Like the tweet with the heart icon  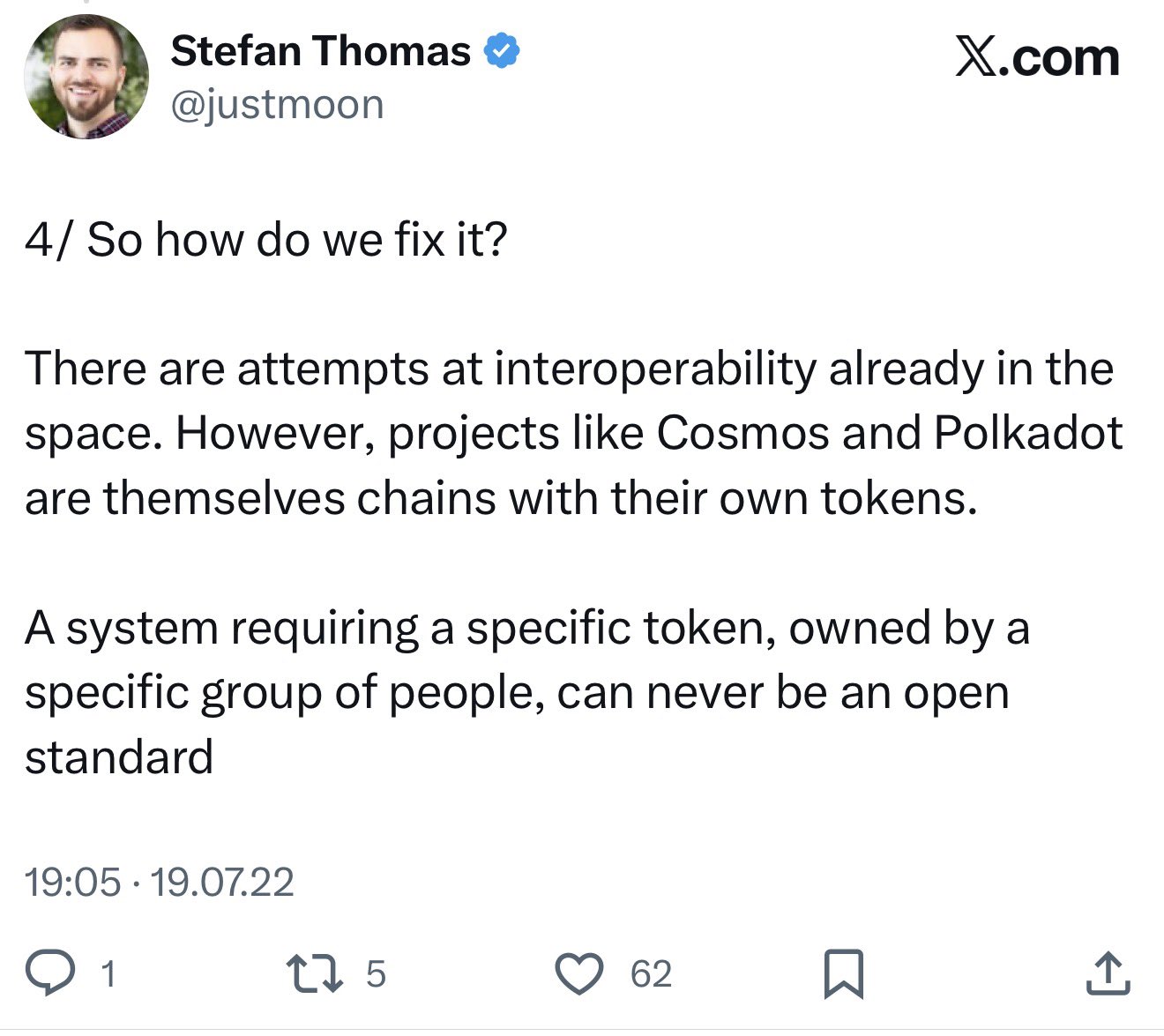[x=578, y=973]
